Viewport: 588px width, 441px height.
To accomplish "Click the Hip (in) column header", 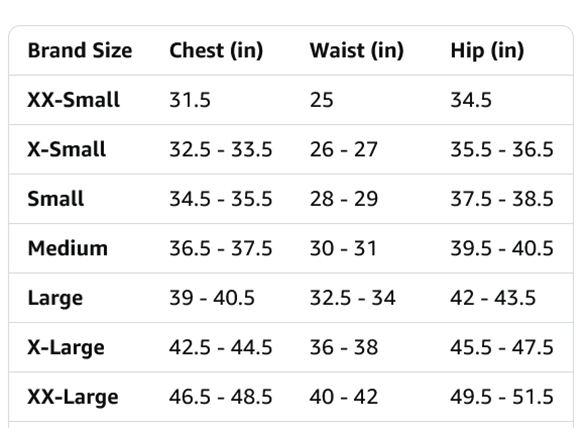I will pyautogui.click(x=487, y=51).
